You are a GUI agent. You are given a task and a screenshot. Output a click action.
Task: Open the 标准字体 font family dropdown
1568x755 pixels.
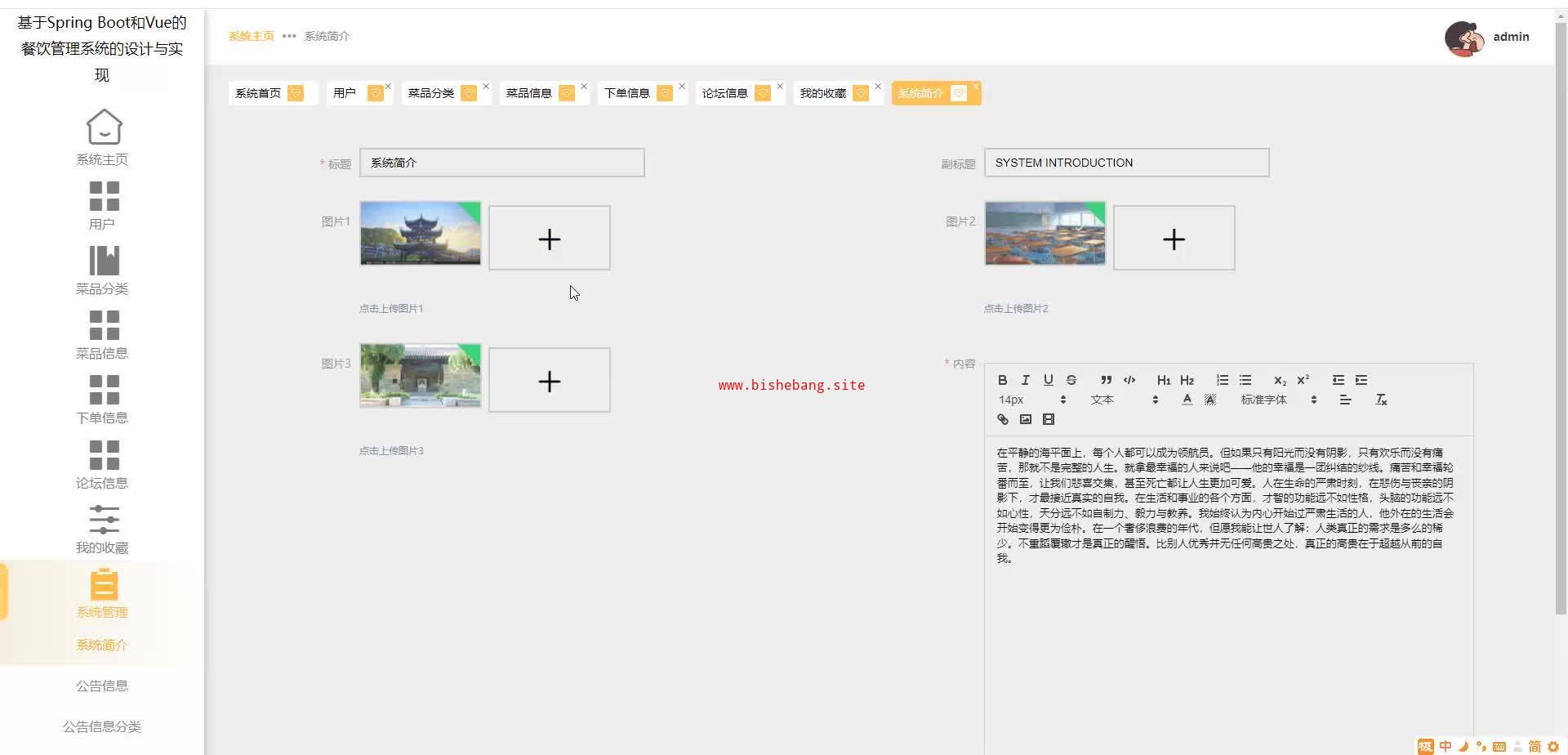(1278, 400)
